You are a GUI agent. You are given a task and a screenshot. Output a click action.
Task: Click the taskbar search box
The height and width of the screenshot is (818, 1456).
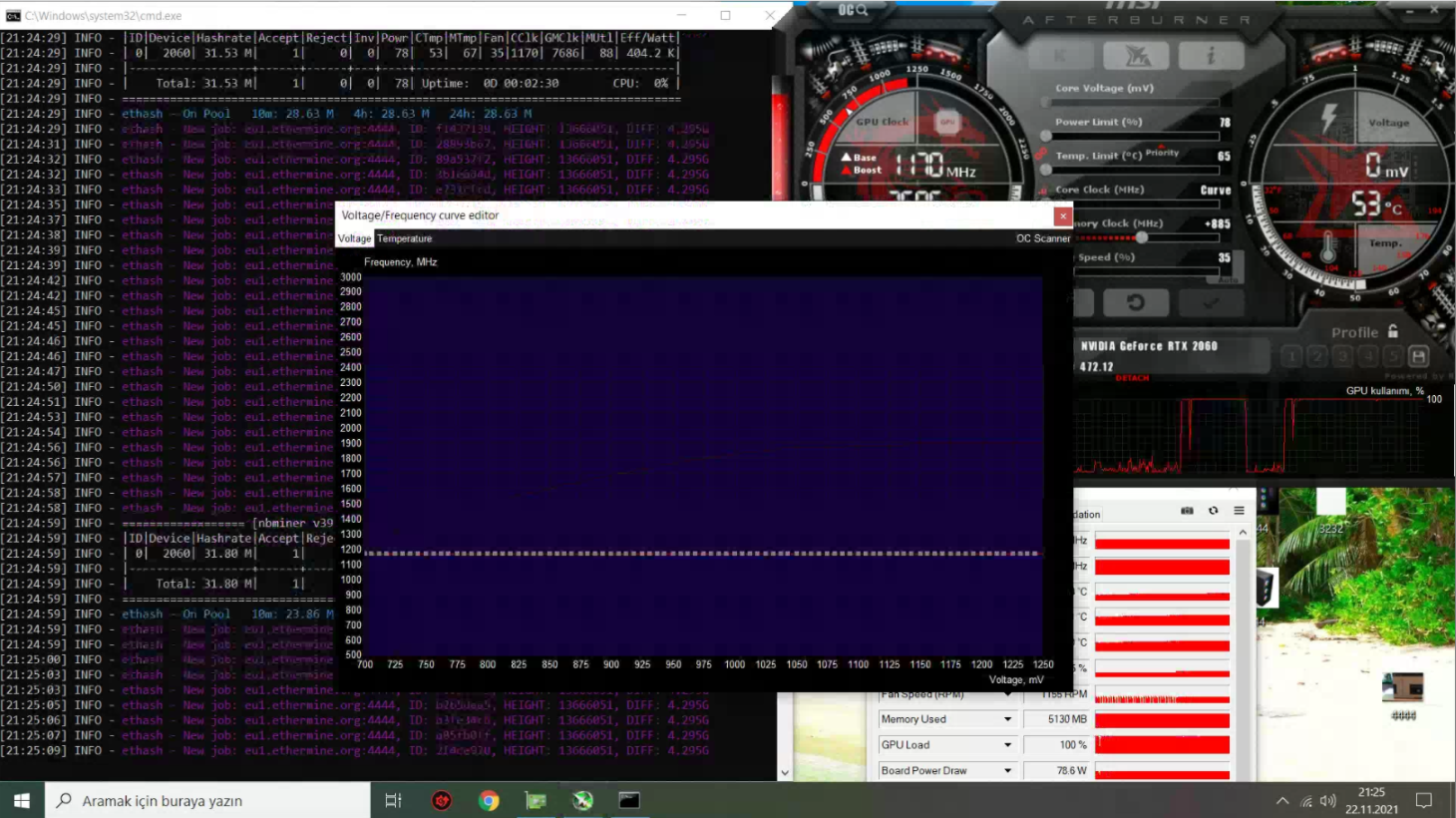tap(207, 800)
